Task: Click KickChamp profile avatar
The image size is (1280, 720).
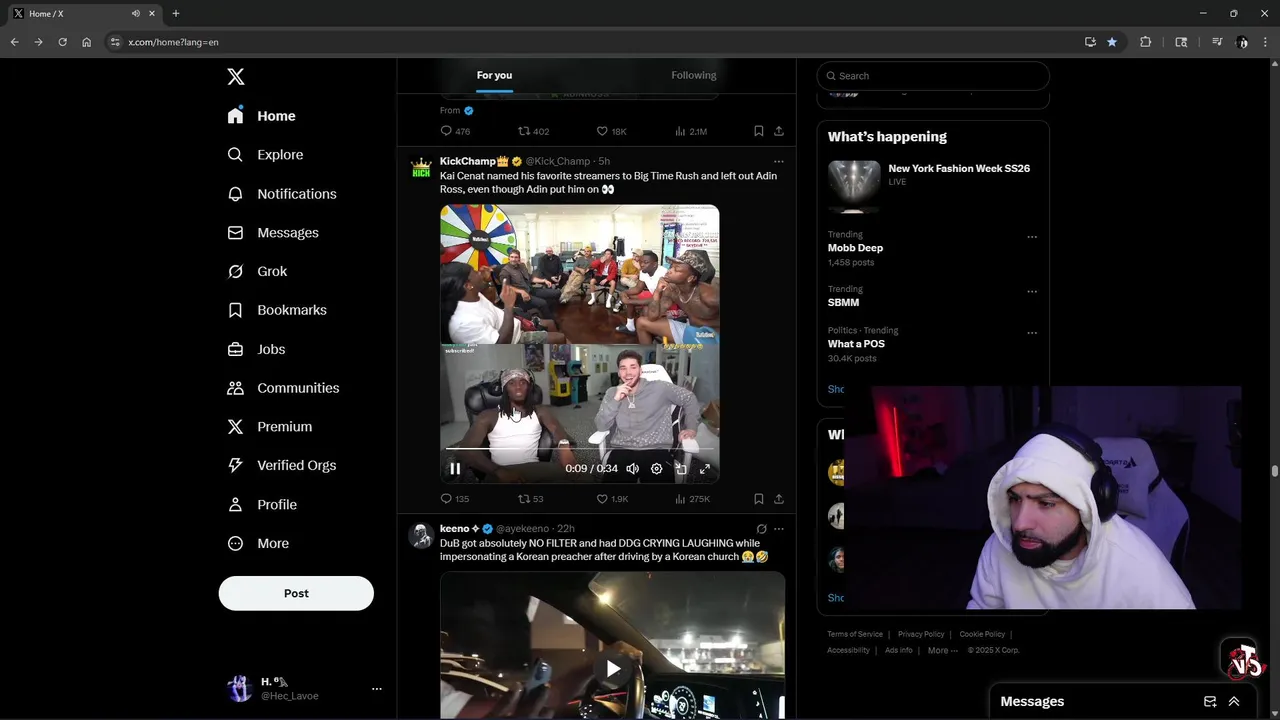Action: pyautogui.click(x=421, y=168)
